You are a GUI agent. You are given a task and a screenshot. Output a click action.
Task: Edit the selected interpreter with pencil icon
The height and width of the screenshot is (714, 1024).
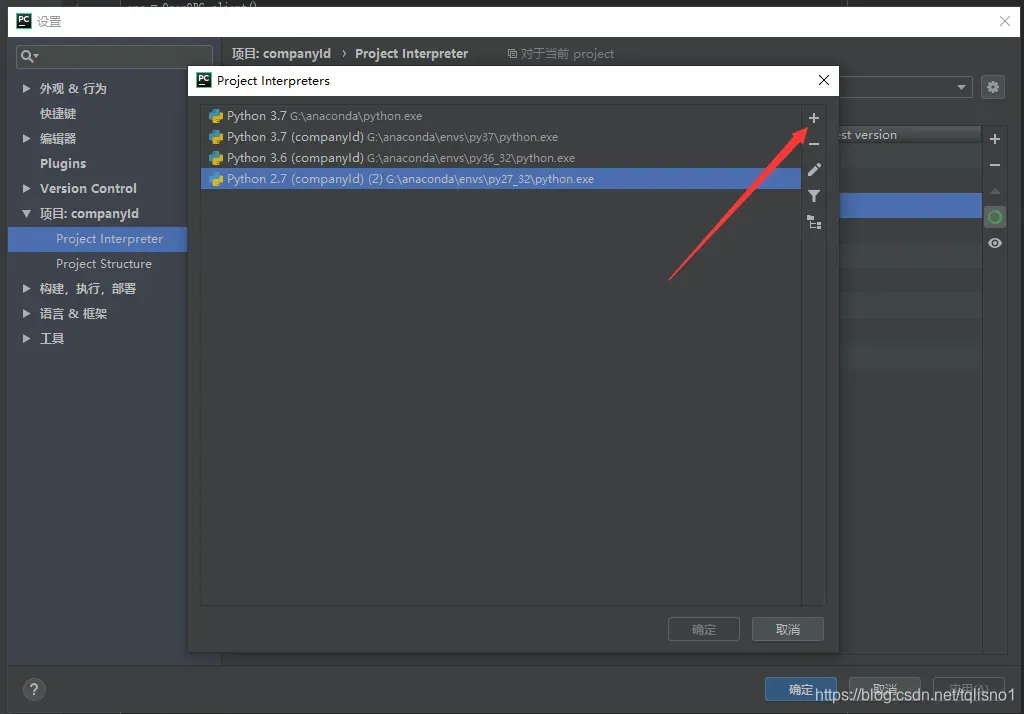(x=814, y=170)
